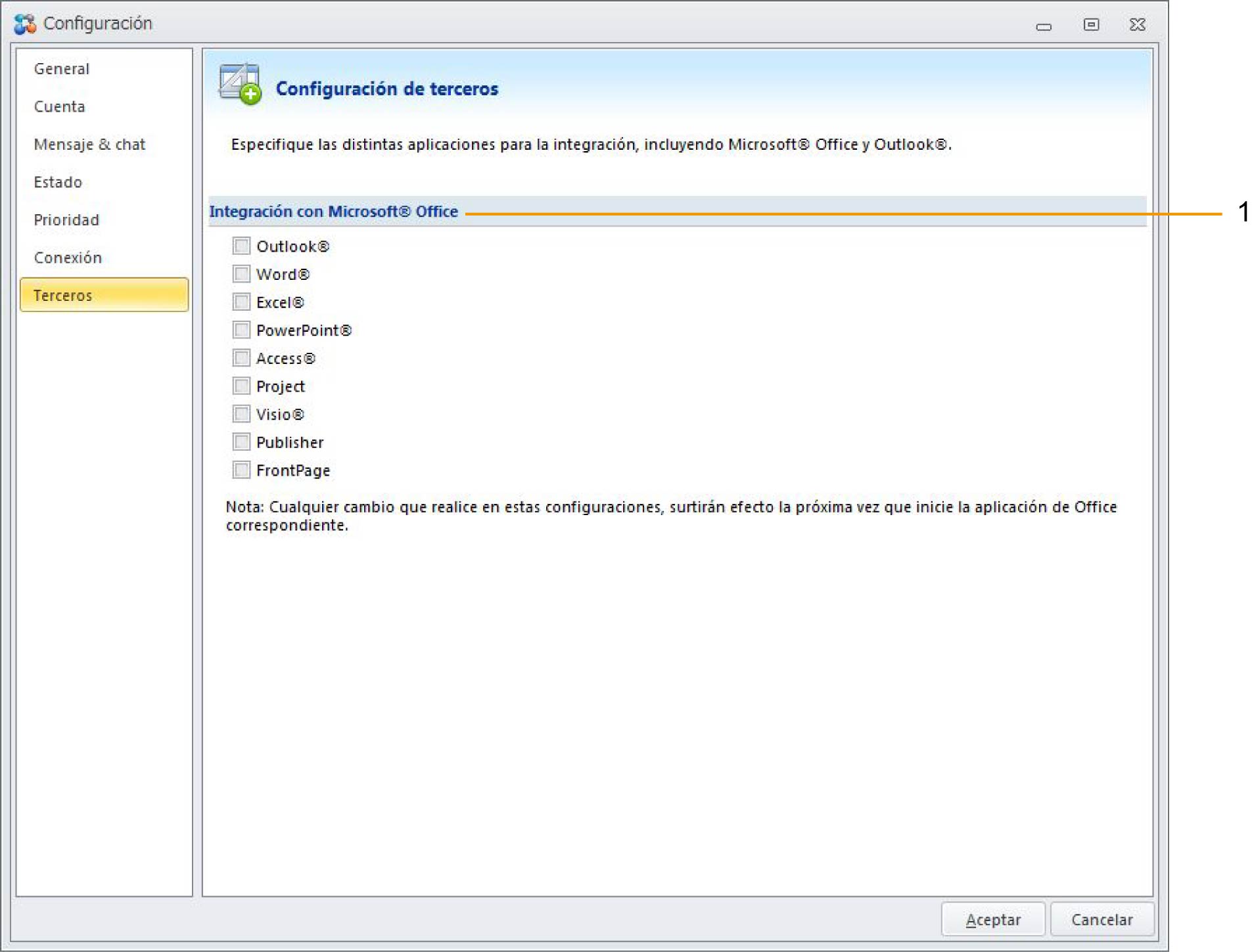Toggle the Visio checkbox
This screenshot has height=952, width=1252.
[241, 414]
